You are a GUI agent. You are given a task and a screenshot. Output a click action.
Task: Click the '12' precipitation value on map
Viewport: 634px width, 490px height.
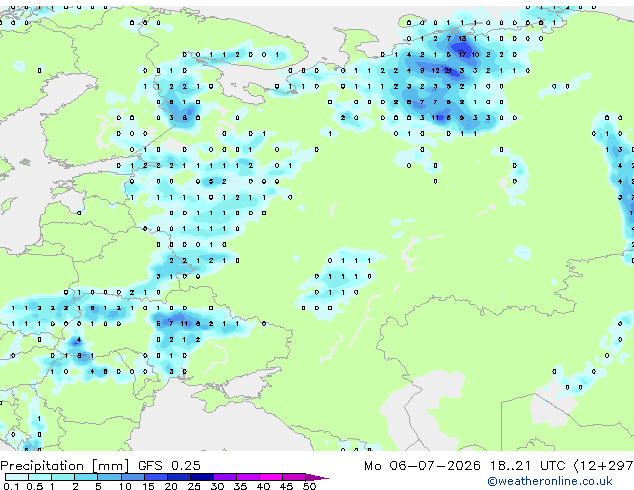435,70
